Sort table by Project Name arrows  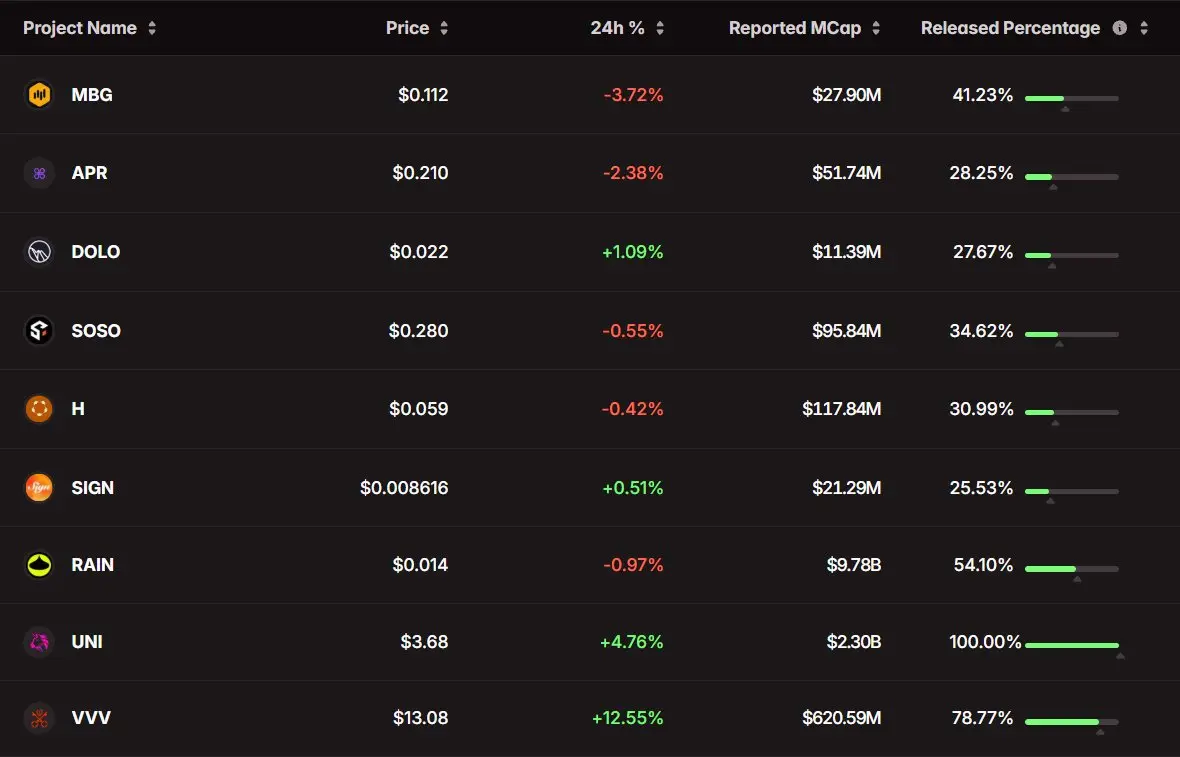tap(152, 28)
